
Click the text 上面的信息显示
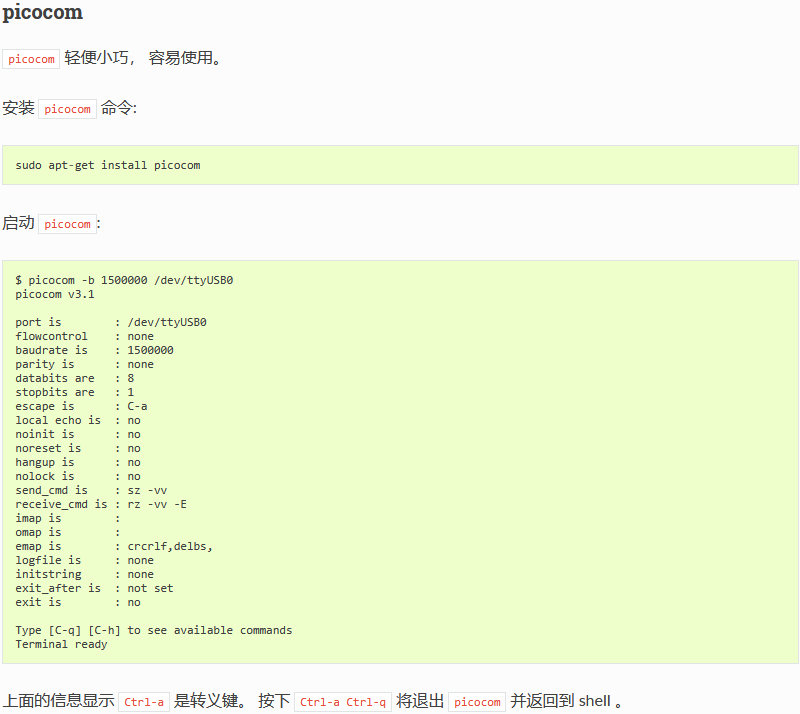59,701
